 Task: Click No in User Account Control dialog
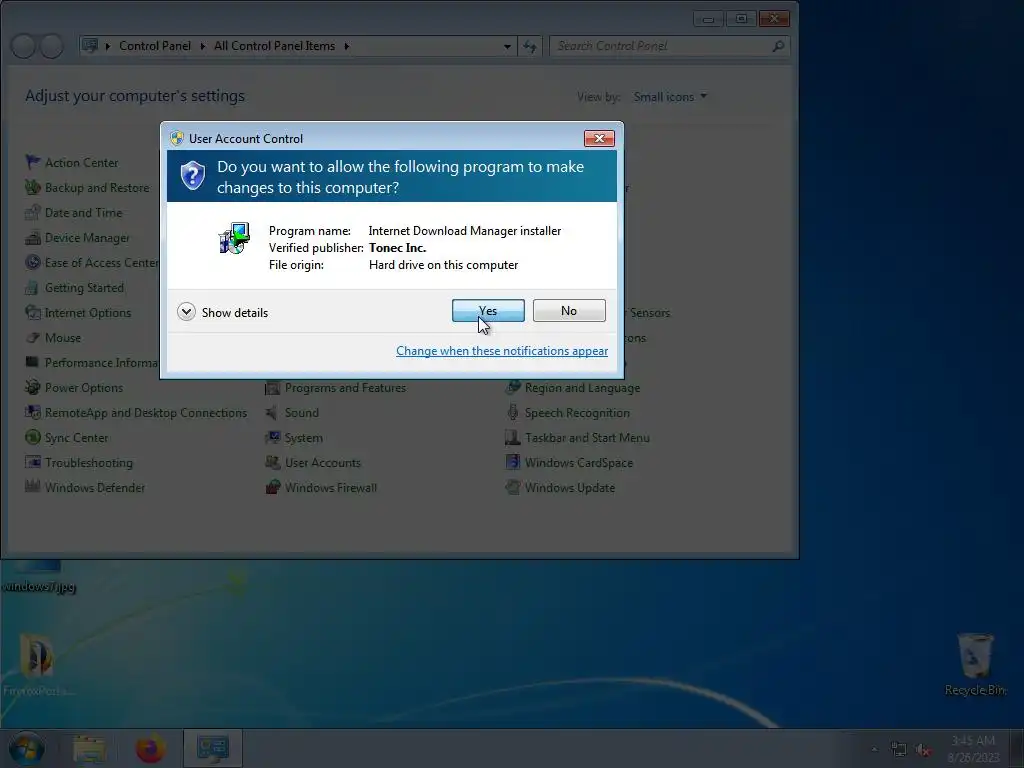pos(569,311)
